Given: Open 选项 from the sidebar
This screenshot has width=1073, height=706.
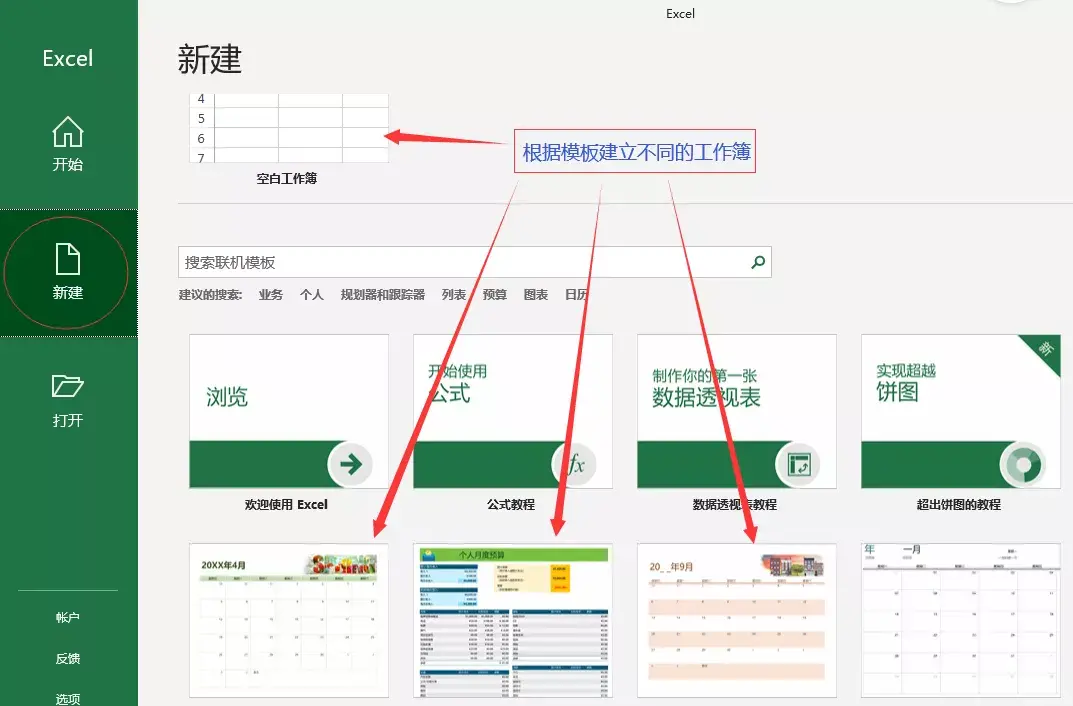Looking at the screenshot, I should (x=66, y=697).
